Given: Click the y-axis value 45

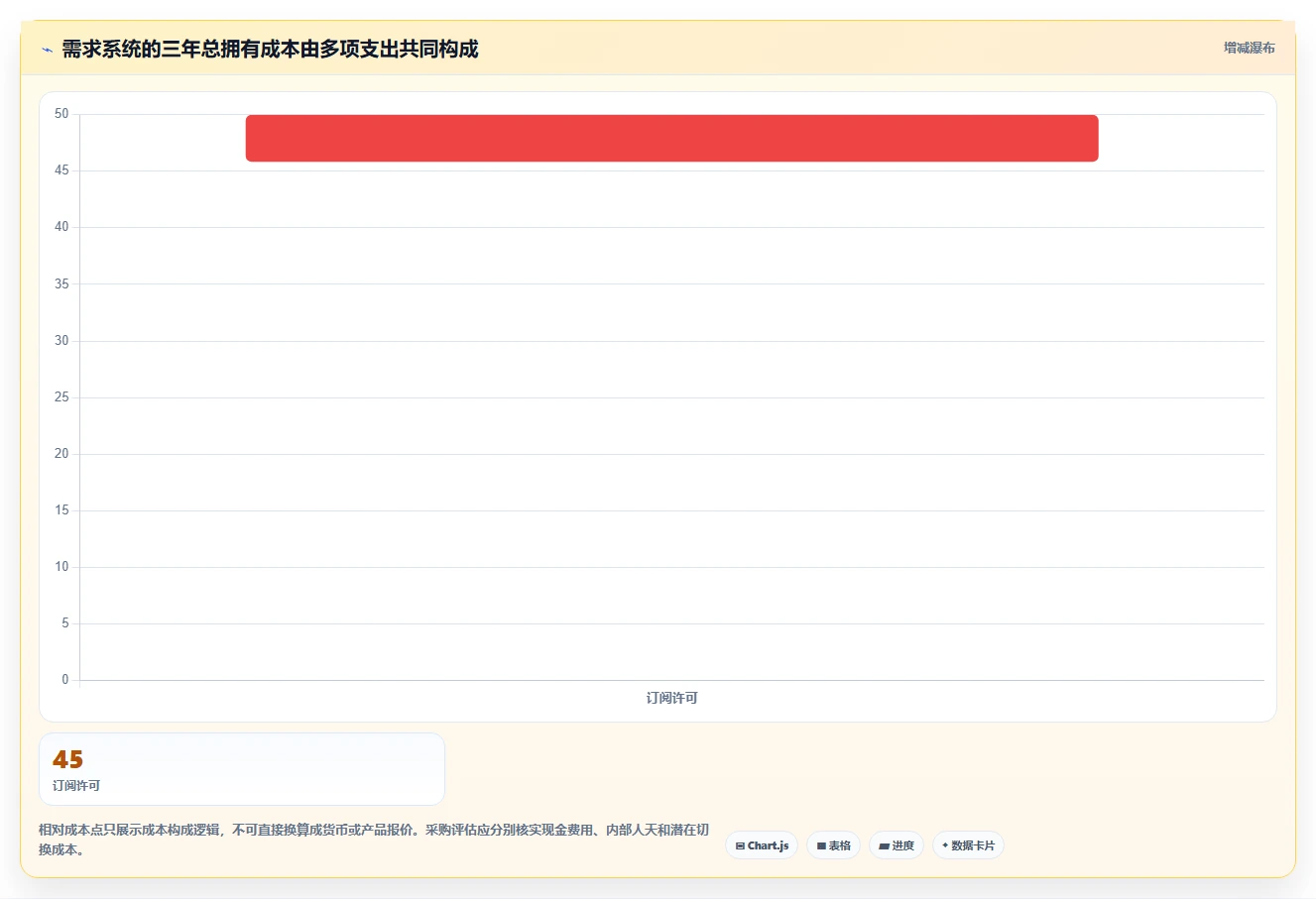Looking at the screenshot, I should point(61,170).
